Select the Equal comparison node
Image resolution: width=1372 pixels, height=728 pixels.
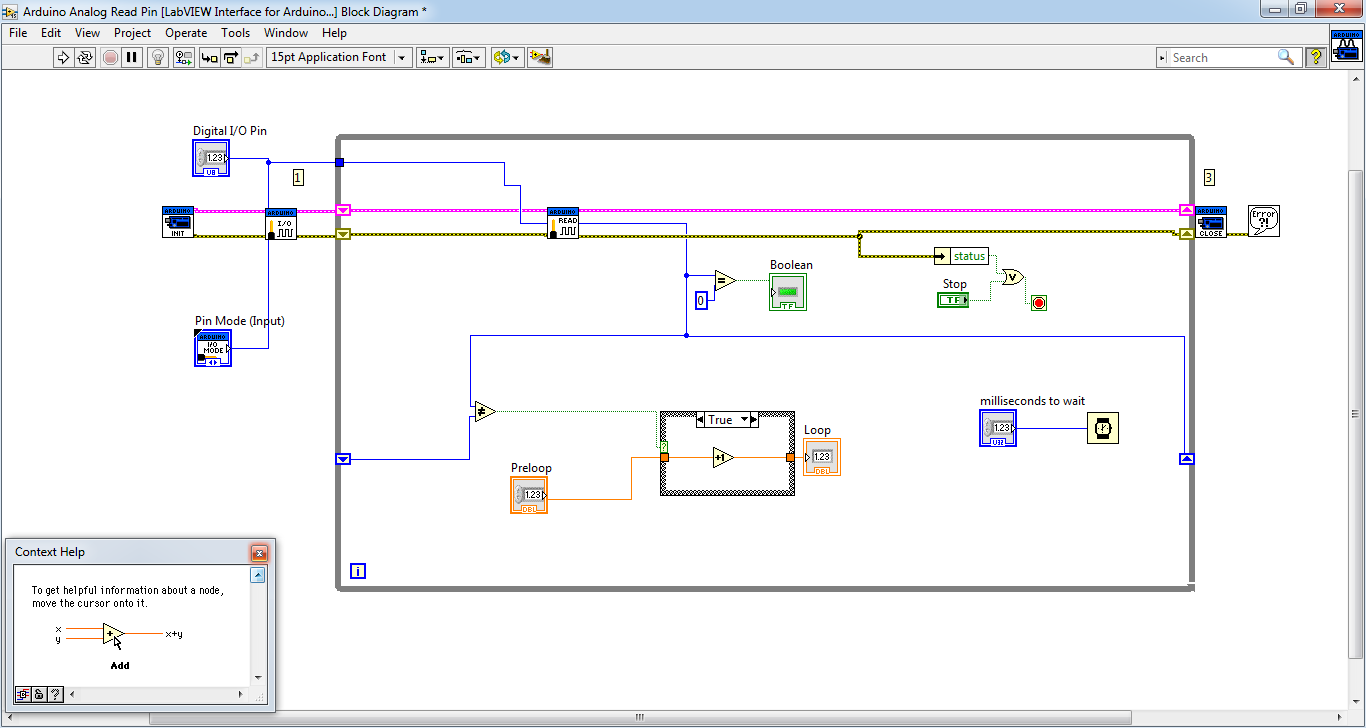[x=725, y=280]
